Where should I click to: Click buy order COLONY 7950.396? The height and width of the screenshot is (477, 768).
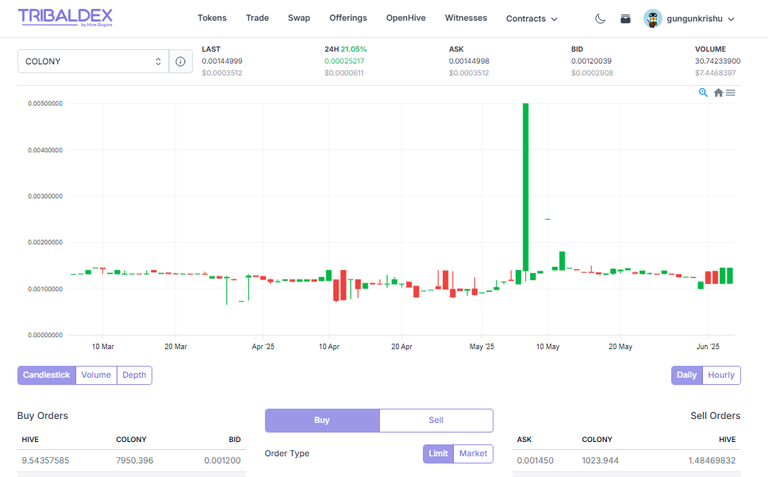pos(134,460)
